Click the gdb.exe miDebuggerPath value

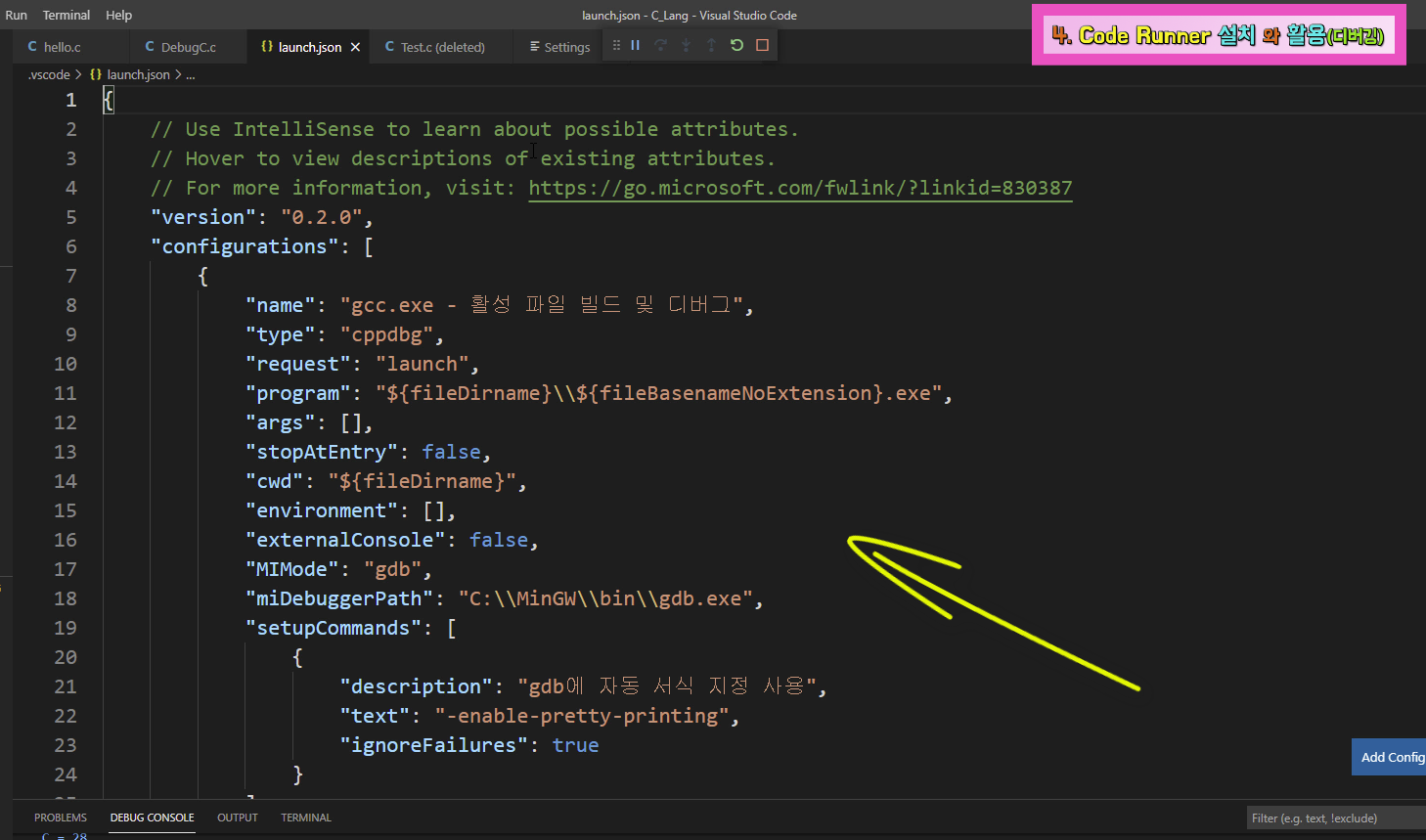[x=606, y=598]
